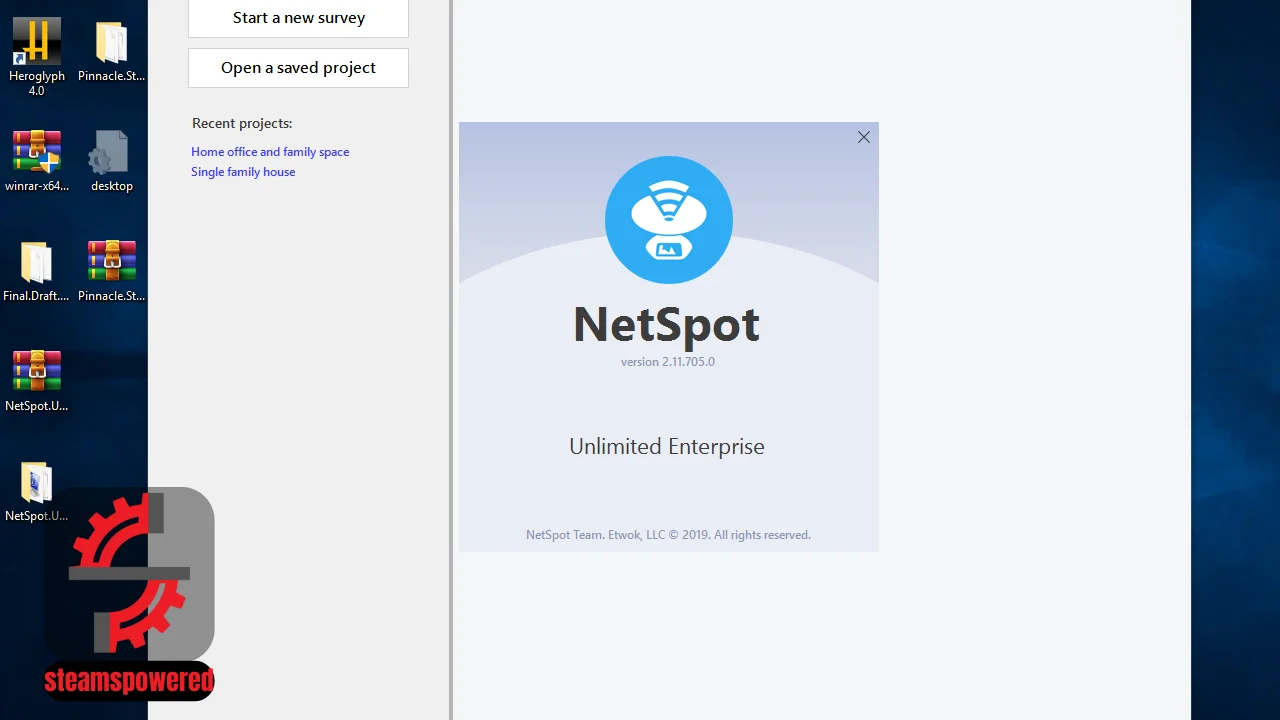
Task: Open the top Pinnacle.St... folder icon
Action: click(x=112, y=44)
